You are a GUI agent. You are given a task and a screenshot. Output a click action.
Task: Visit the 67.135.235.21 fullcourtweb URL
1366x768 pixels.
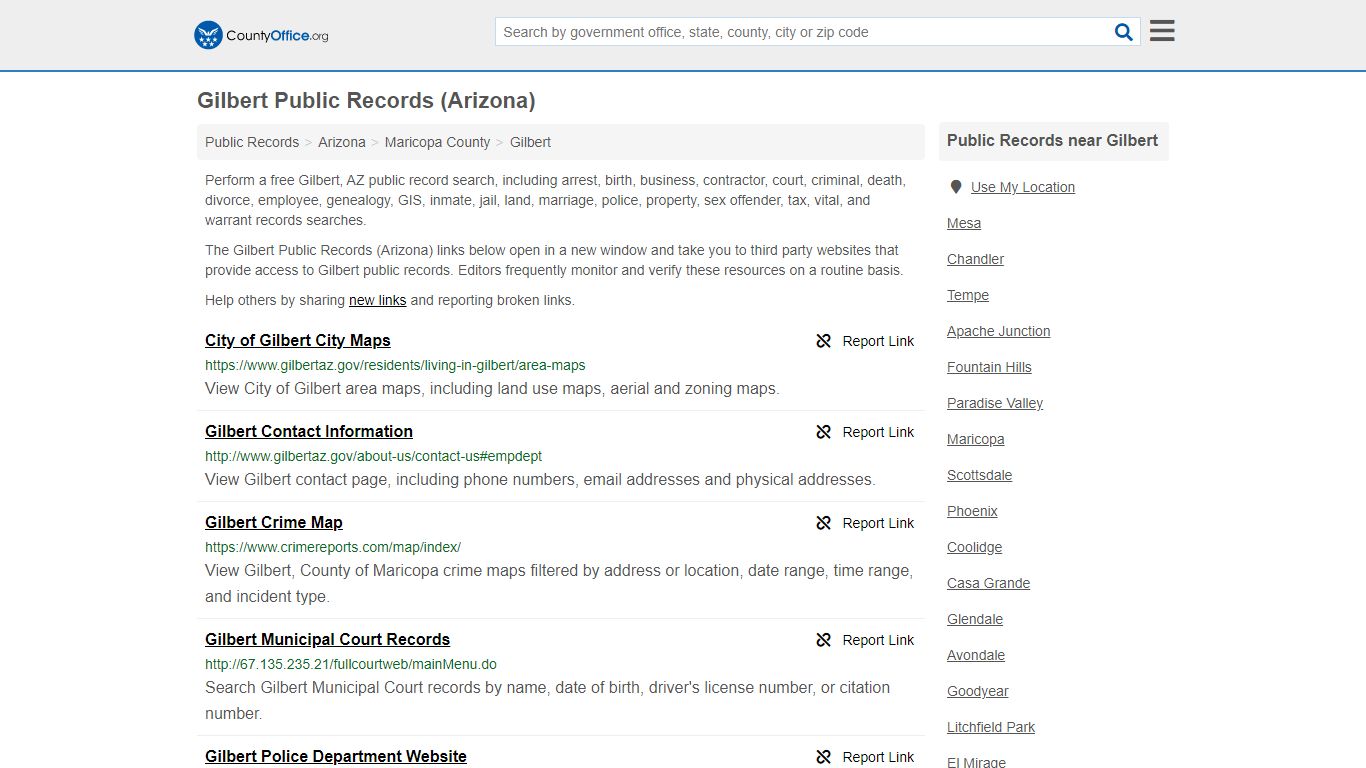[351, 664]
